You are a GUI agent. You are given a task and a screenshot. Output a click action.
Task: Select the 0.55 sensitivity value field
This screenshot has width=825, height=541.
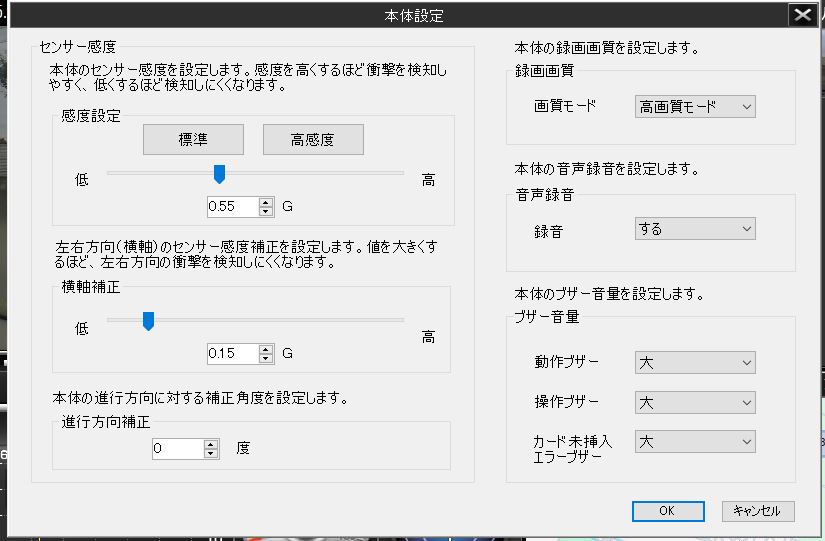coord(231,207)
